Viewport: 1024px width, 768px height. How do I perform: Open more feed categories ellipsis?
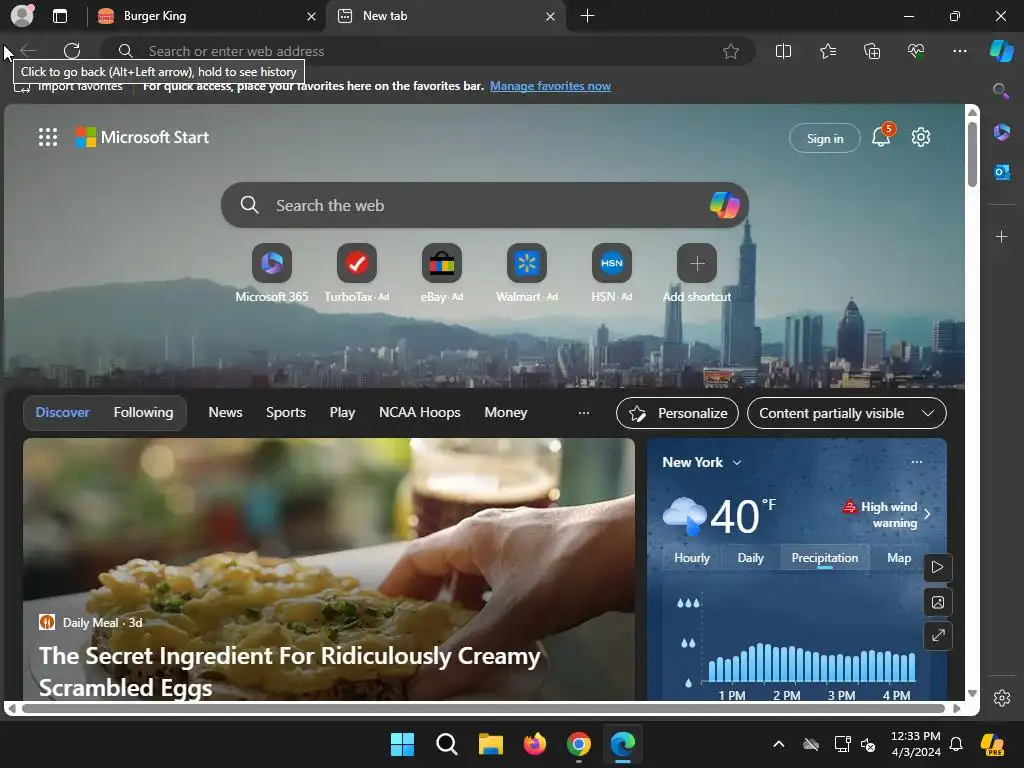click(583, 413)
